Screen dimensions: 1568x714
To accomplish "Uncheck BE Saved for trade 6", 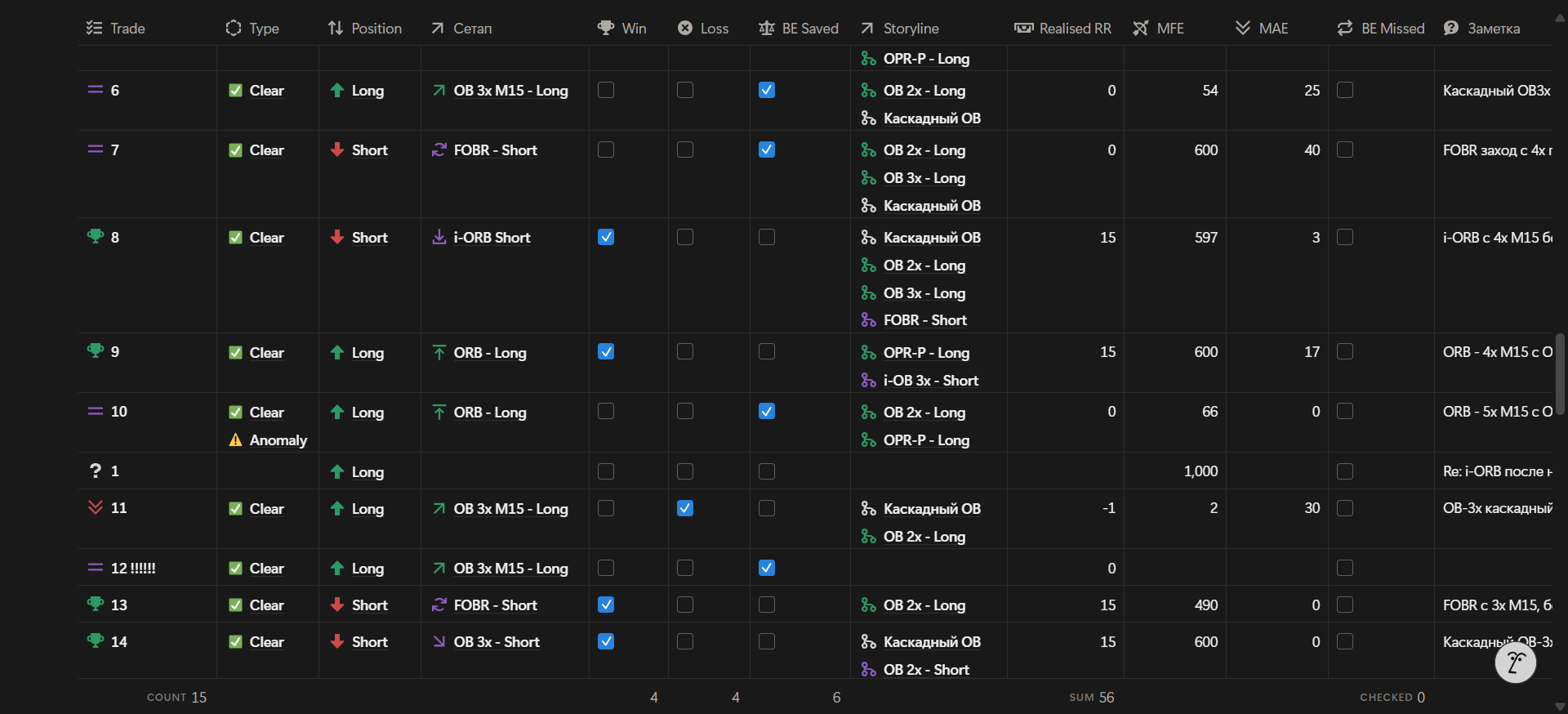I will (x=767, y=90).
